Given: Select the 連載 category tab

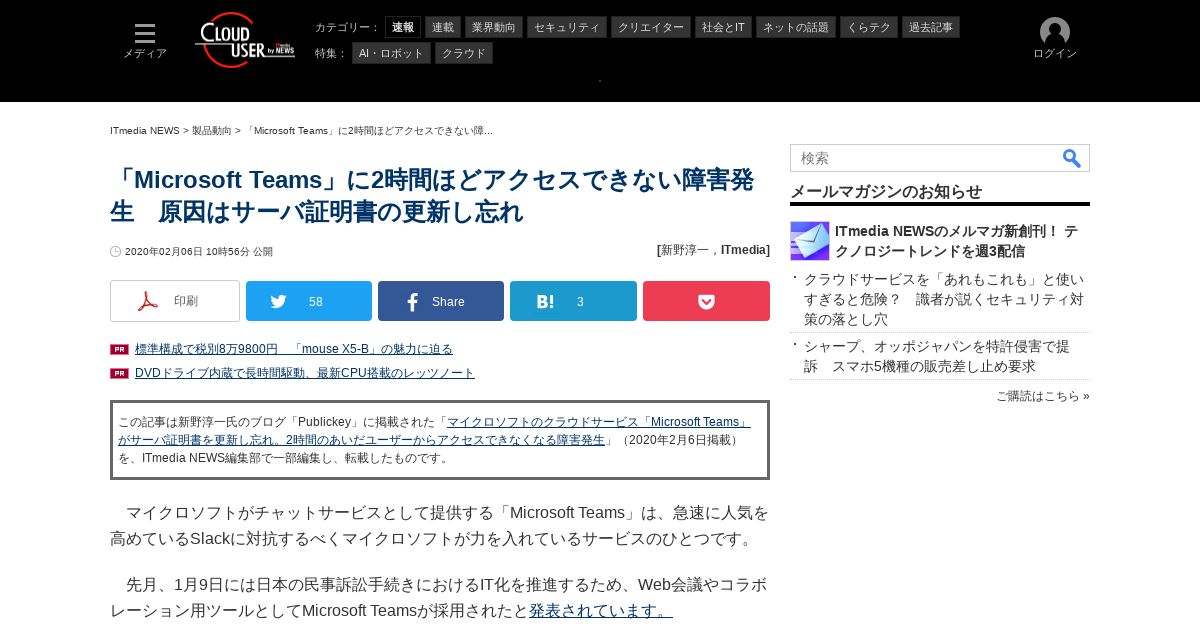Looking at the screenshot, I should [x=443, y=27].
